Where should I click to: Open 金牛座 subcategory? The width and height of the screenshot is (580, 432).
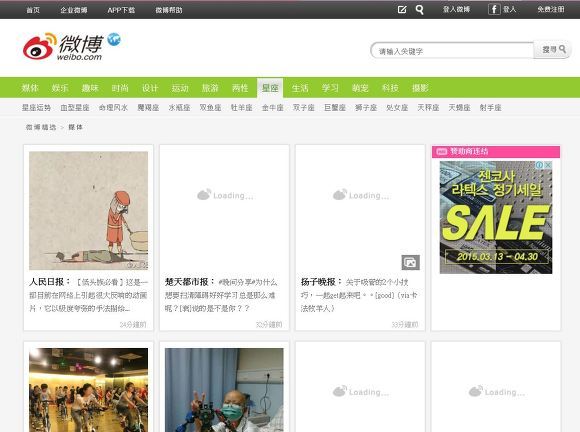[x=273, y=108]
